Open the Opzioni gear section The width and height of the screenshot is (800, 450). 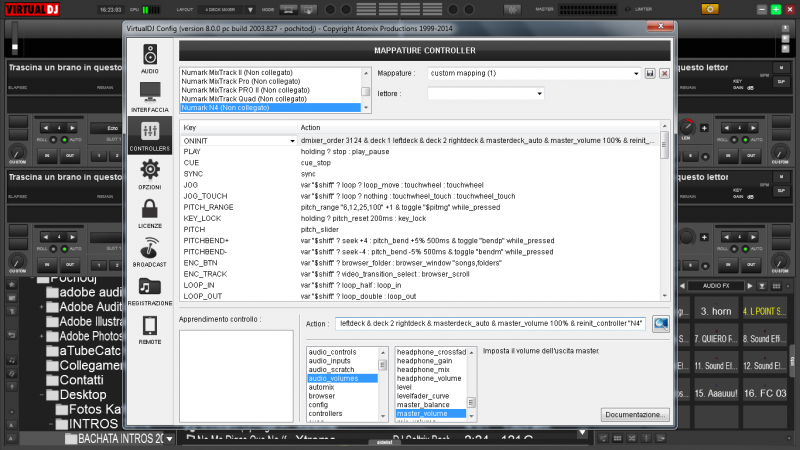pyautogui.click(x=149, y=174)
